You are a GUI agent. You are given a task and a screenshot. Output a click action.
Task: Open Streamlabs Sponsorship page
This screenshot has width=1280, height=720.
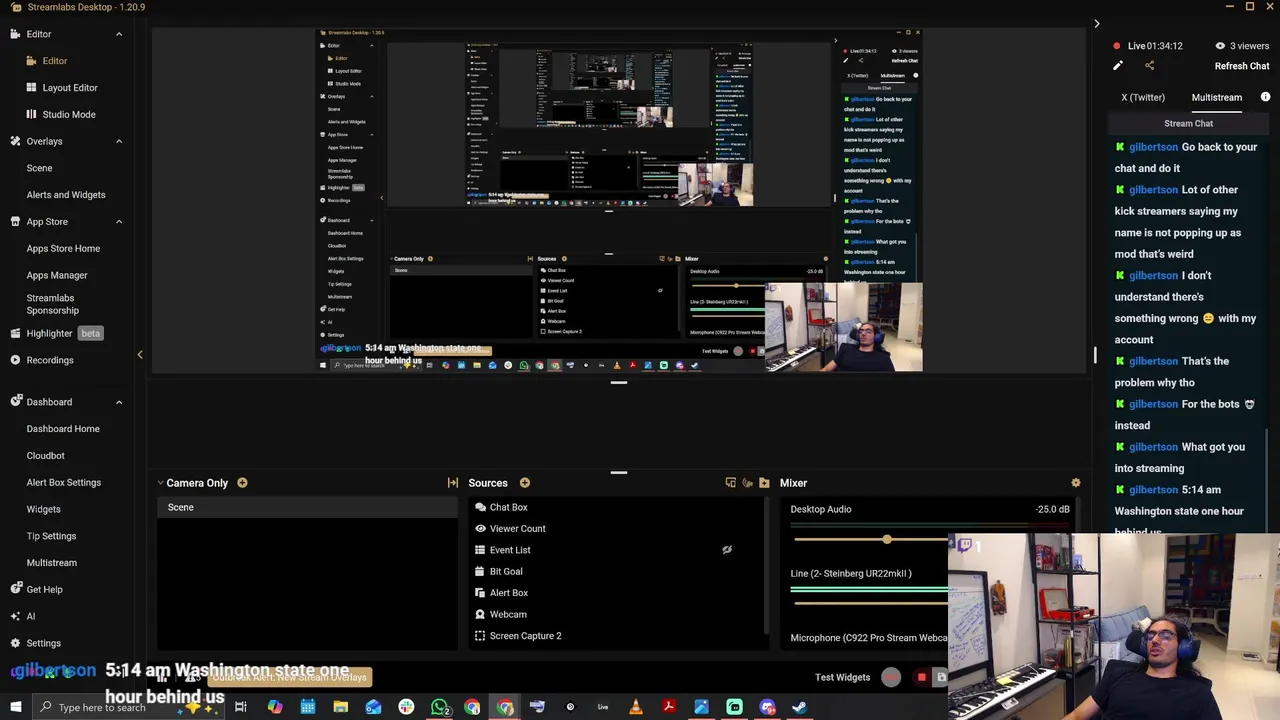point(52,304)
